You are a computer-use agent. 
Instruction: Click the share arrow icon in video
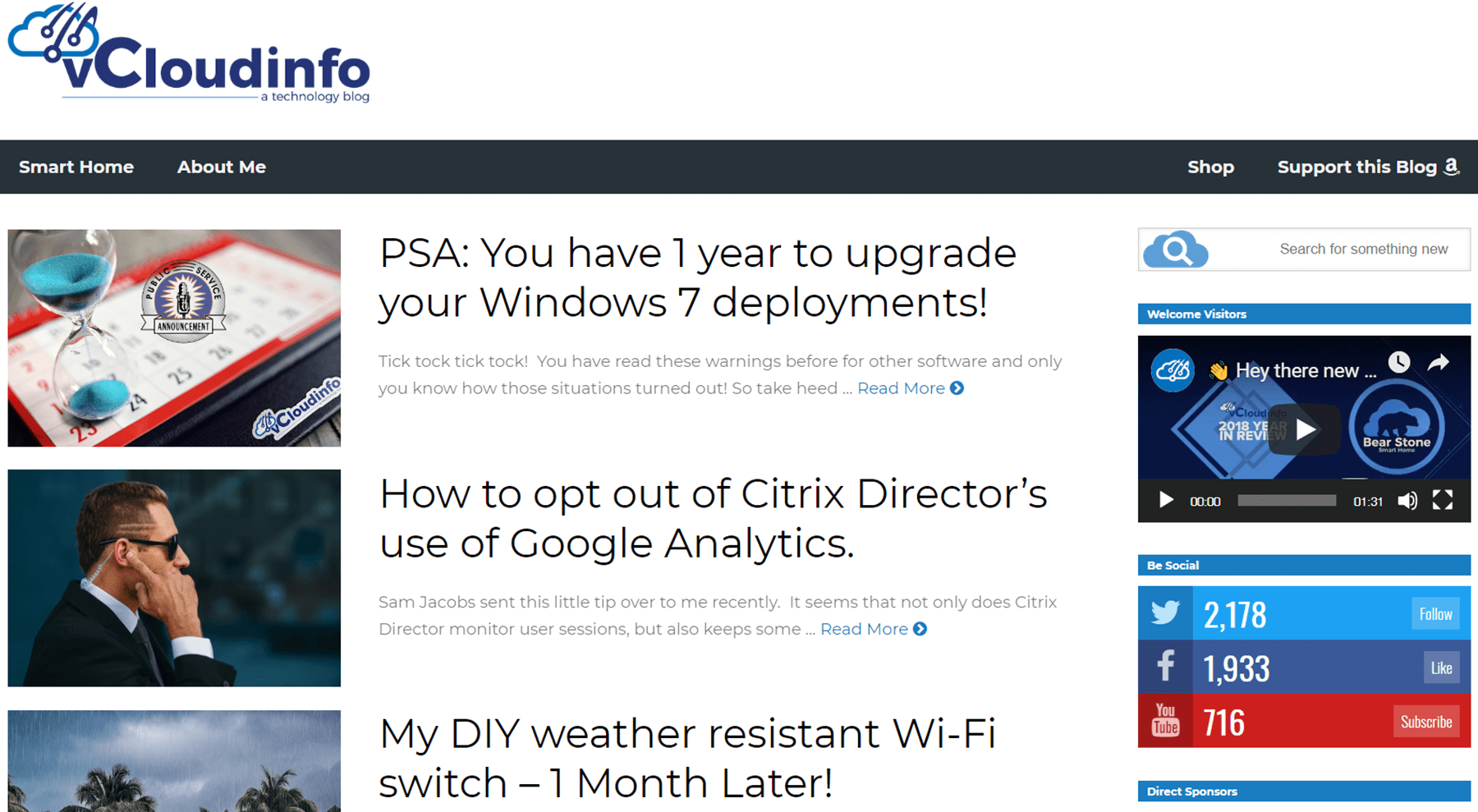pos(1439,362)
